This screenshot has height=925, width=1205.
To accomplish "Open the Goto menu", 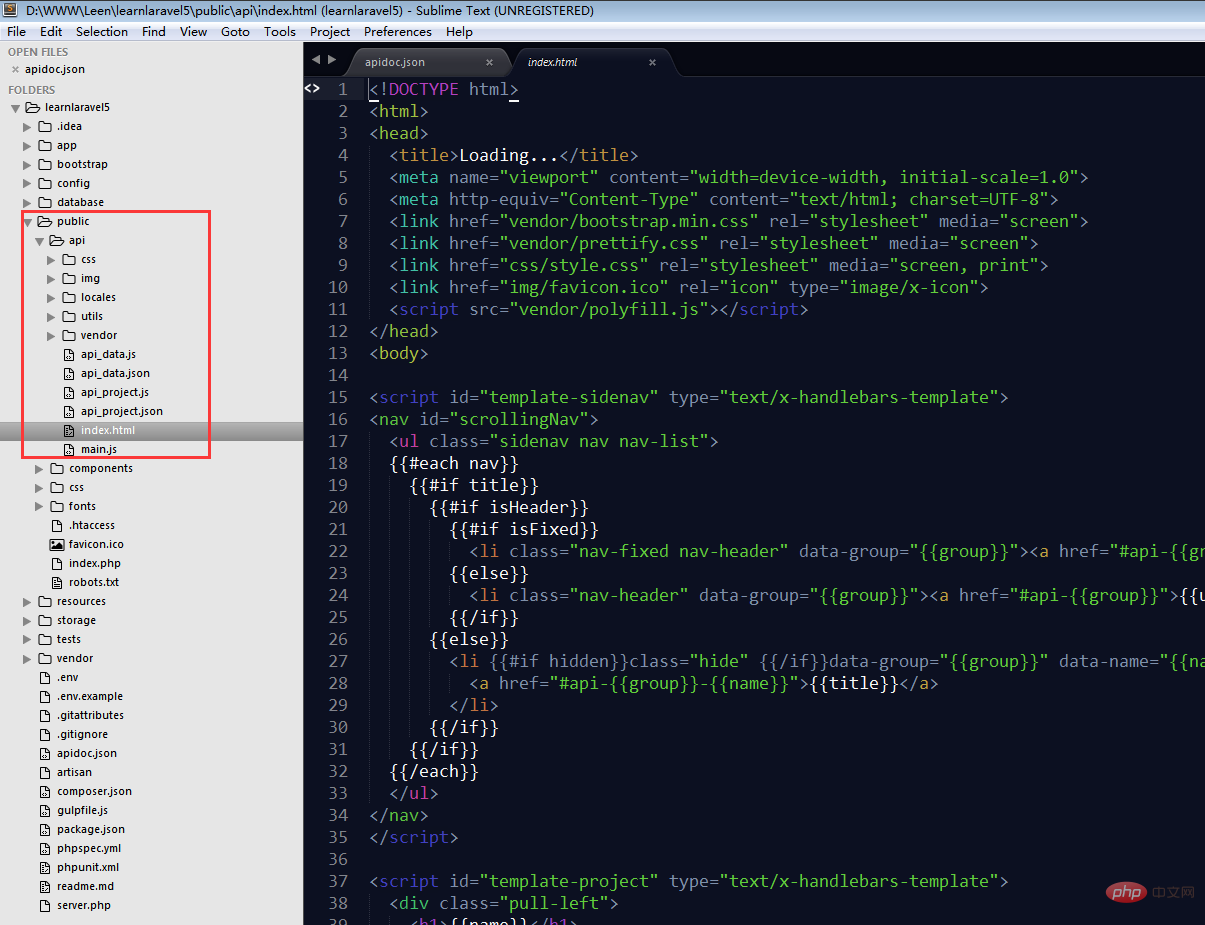I will coord(235,31).
